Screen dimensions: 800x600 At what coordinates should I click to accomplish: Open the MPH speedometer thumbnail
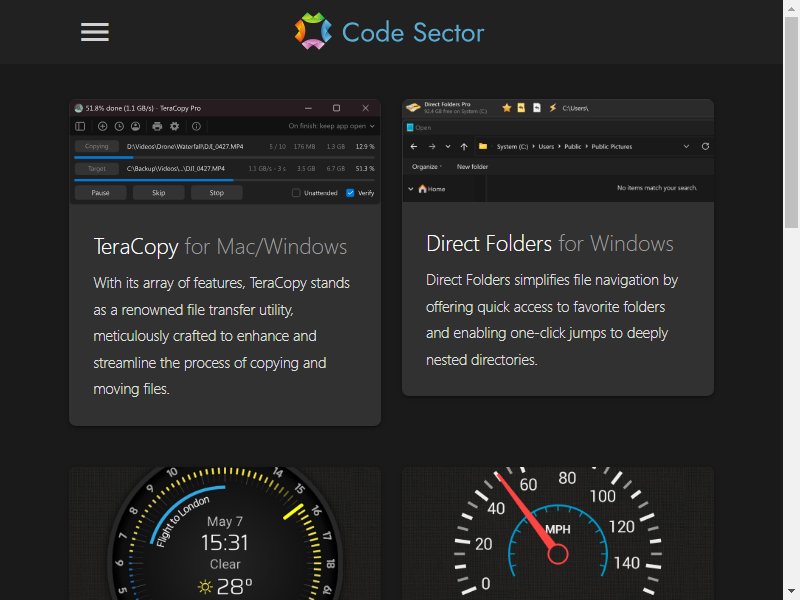[558, 533]
